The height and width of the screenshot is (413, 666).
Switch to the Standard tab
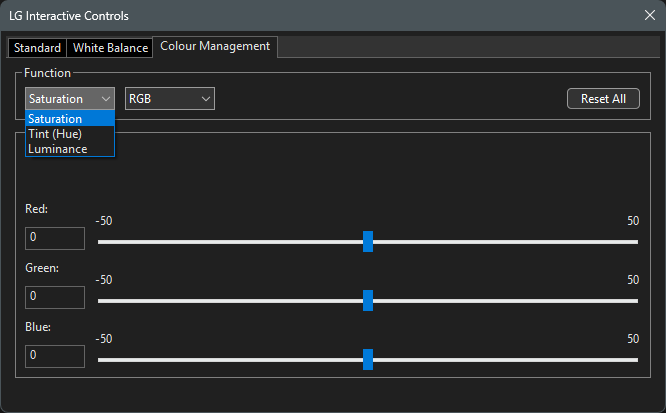pos(37,48)
